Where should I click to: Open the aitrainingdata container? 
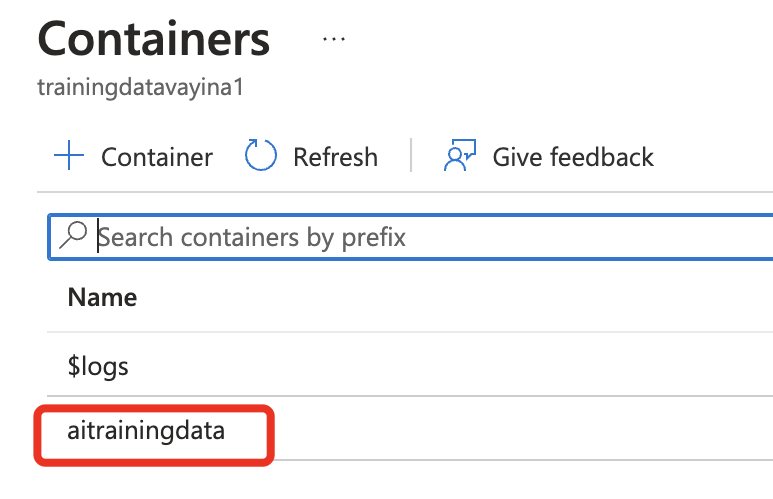click(x=146, y=430)
